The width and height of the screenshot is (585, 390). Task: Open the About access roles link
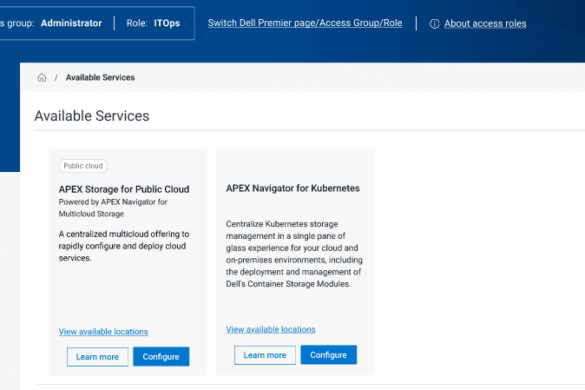point(485,24)
